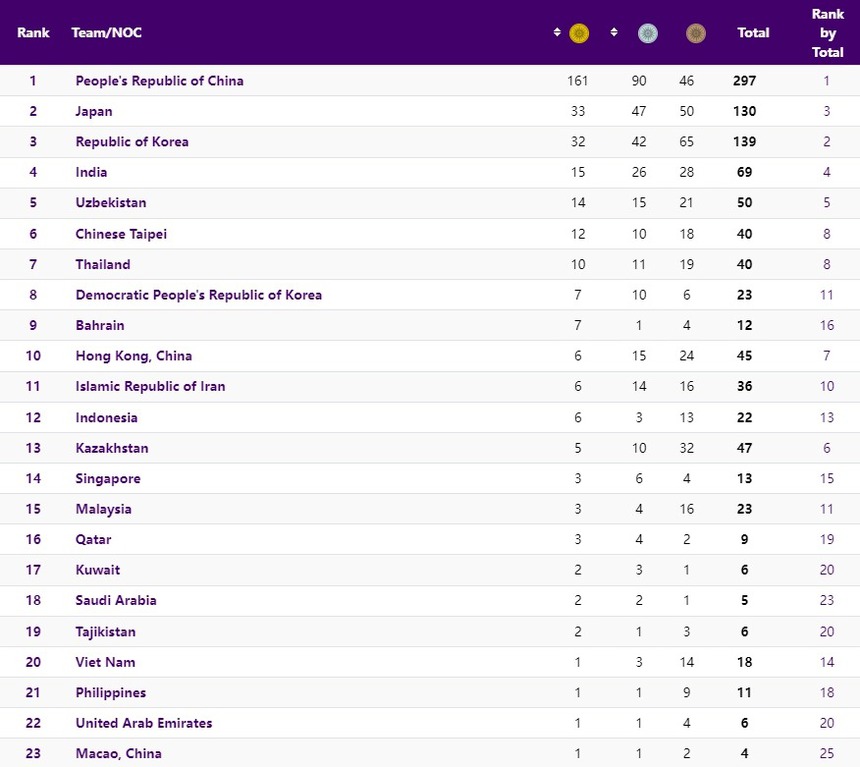Select Republic of Korea in the table

point(132,142)
